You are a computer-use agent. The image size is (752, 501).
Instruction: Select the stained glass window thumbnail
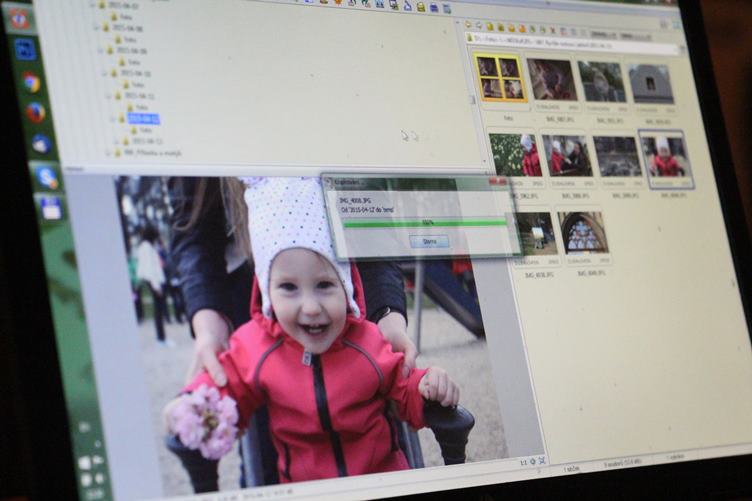click(x=583, y=233)
